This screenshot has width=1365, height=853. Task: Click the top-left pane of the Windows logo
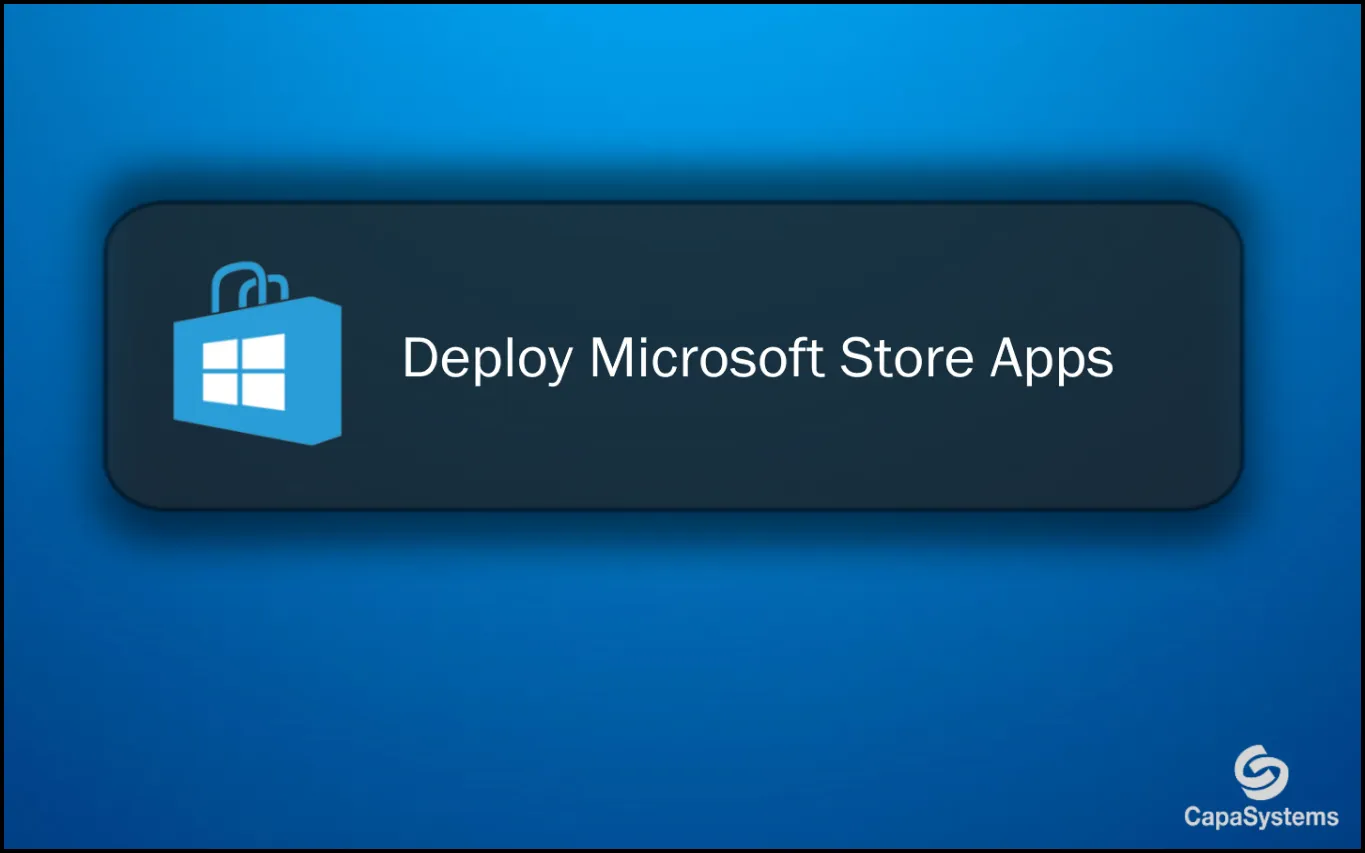coord(219,354)
